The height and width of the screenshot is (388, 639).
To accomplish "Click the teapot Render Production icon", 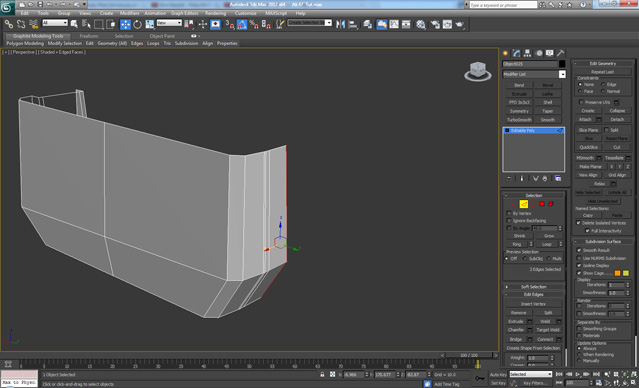I will [x=460, y=24].
